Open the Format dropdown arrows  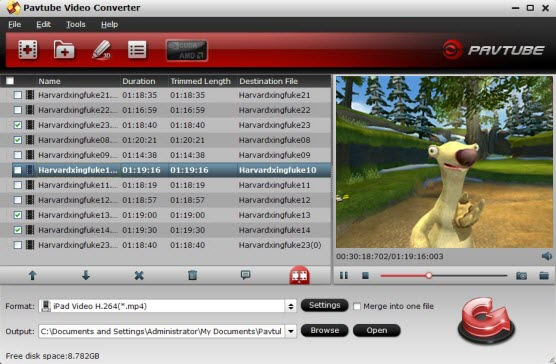pyautogui.click(x=291, y=306)
